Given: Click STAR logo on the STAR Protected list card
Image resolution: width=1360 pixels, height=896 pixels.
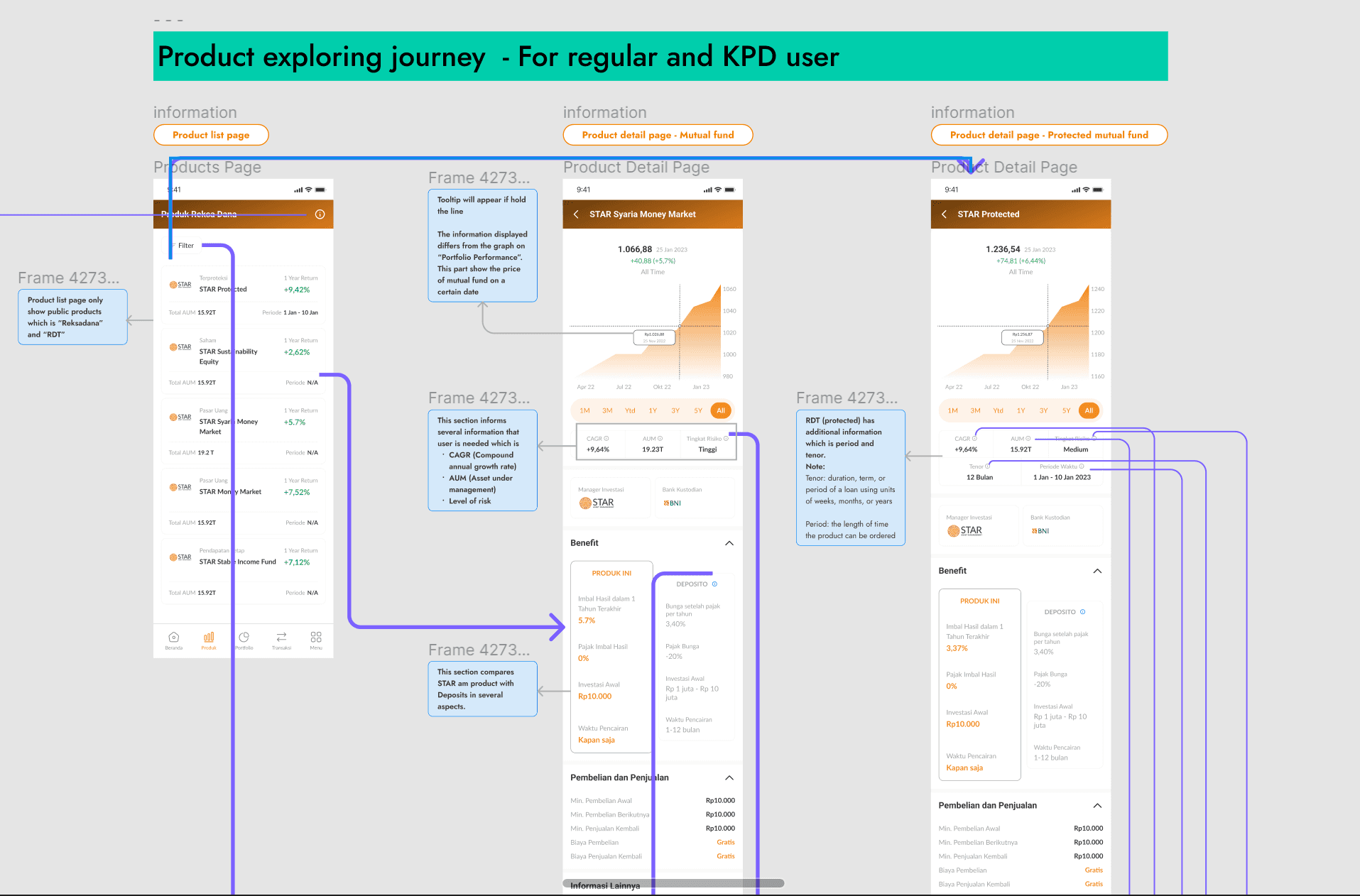Looking at the screenshot, I should pos(180,285).
